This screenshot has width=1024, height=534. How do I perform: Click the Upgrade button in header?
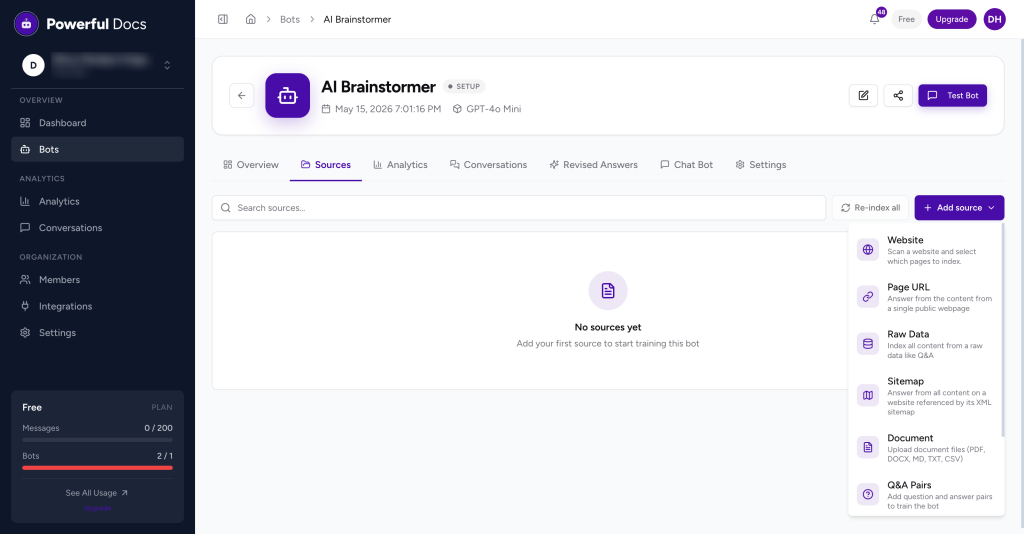click(x=952, y=20)
